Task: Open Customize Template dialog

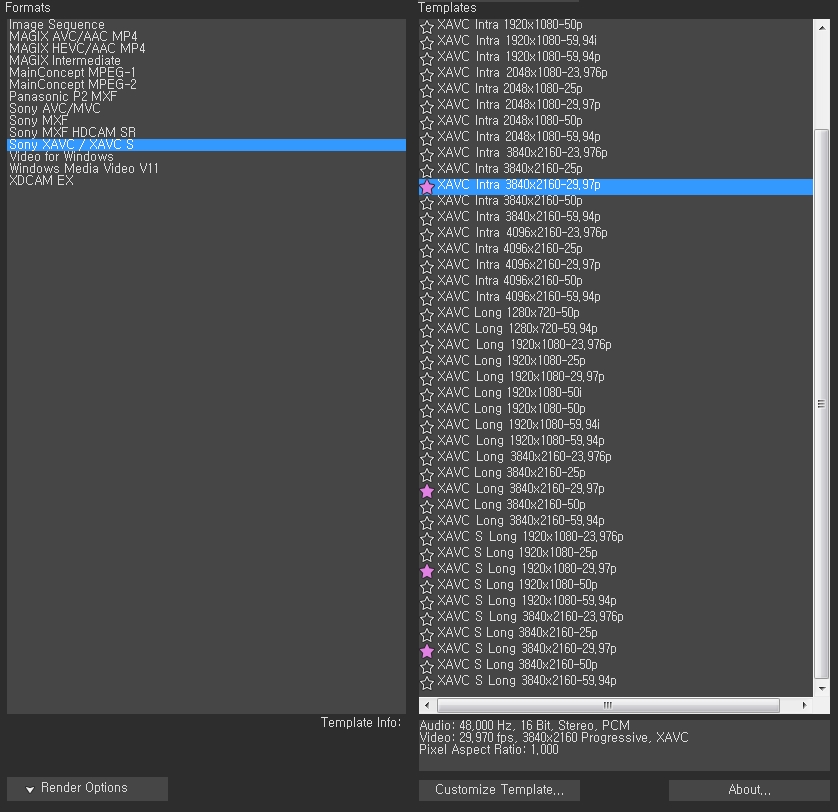Action: (x=499, y=790)
